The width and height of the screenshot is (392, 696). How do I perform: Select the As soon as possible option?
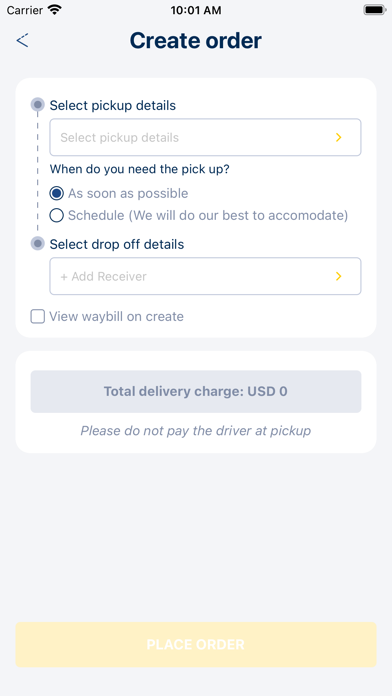point(56,194)
